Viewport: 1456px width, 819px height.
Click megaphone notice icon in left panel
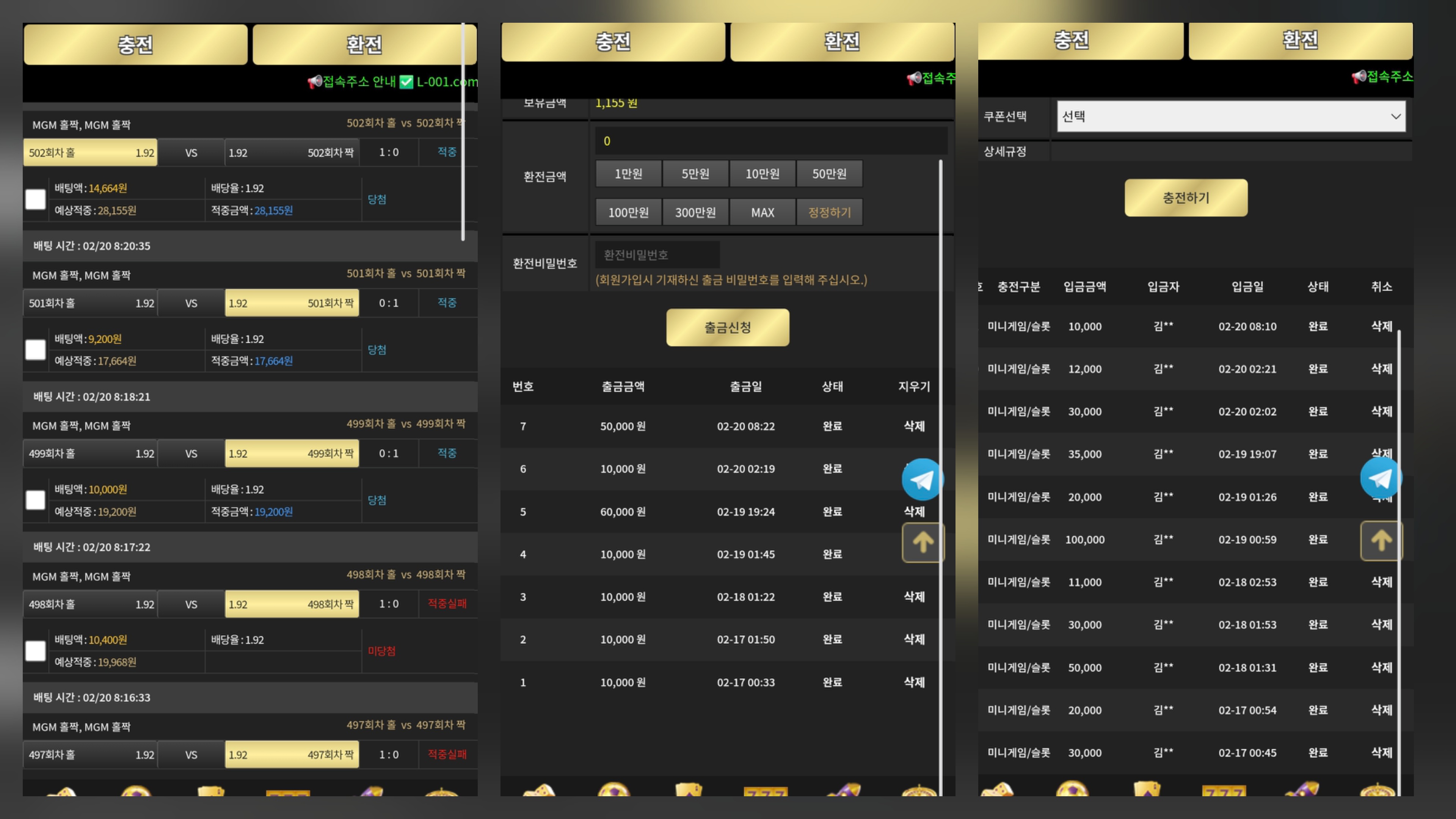click(314, 82)
